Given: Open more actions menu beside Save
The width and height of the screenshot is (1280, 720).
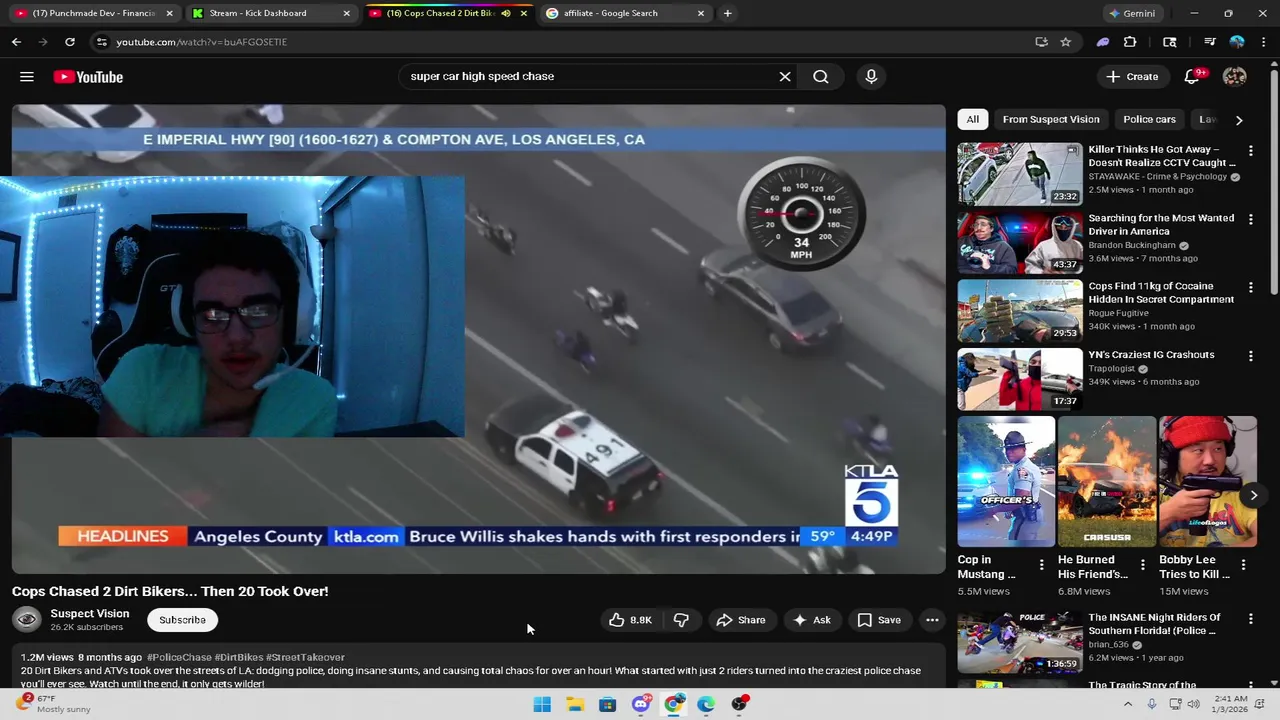Looking at the screenshot, I should [932, 620].
